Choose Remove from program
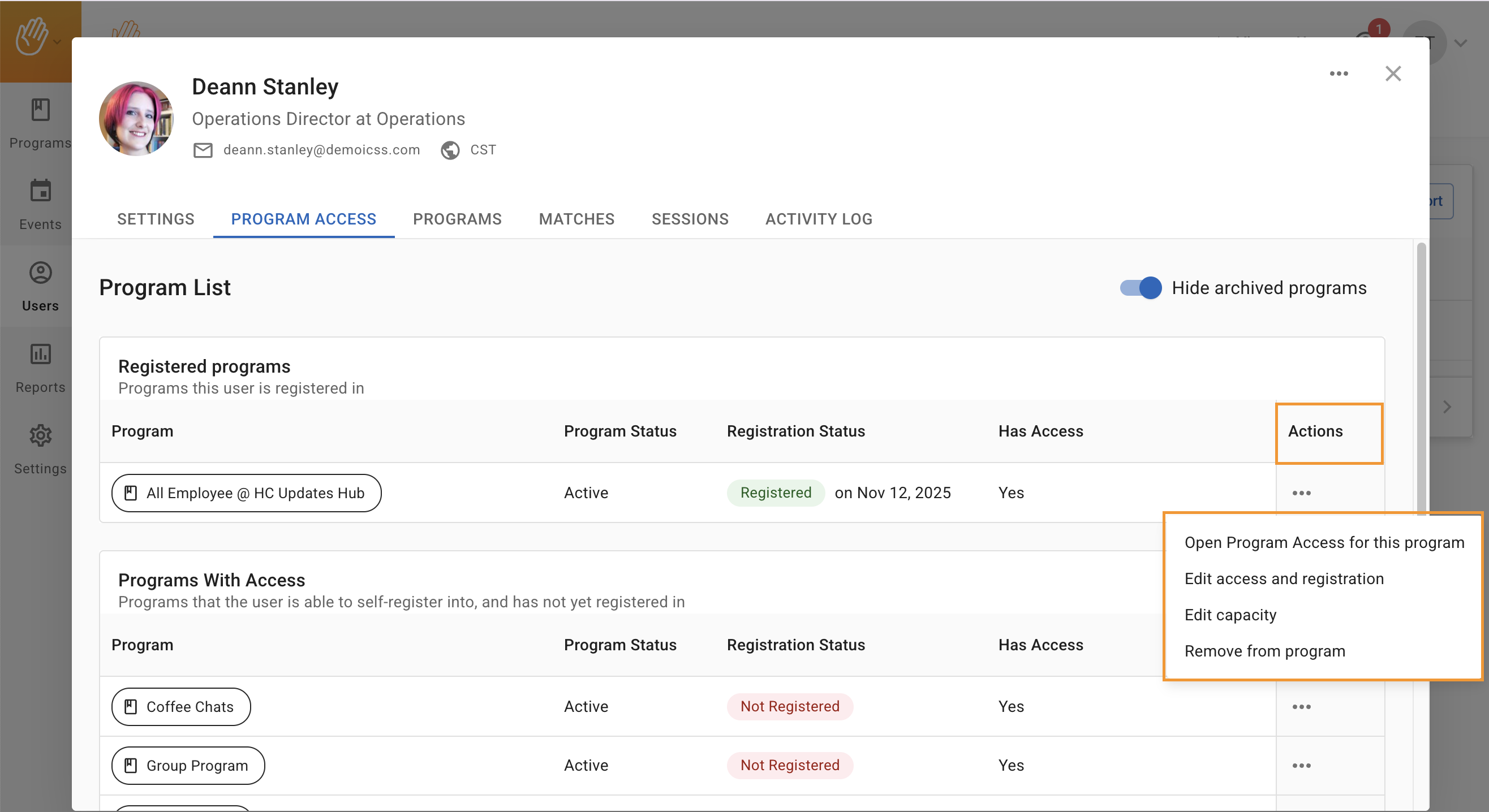This screenshot has width=1489, height=812. pyautogui.click(x=1265, y=651)
